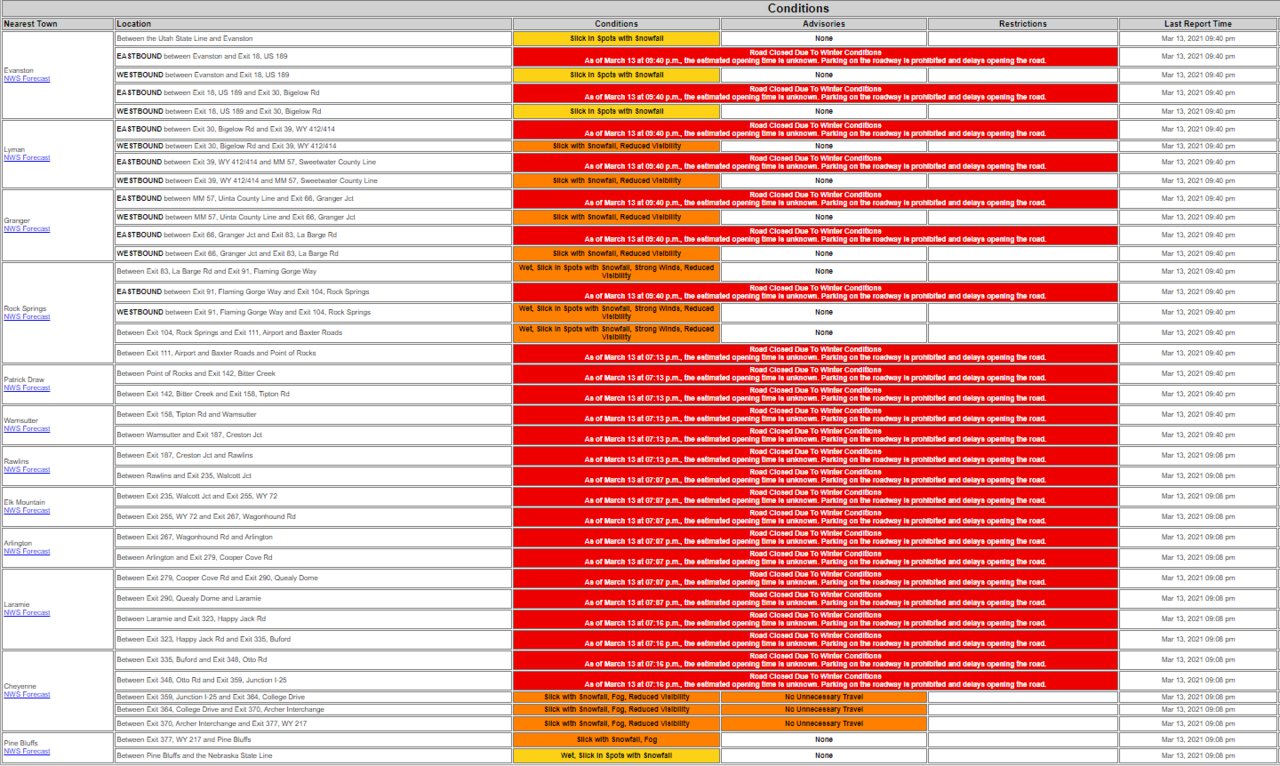This screenshot has height=766, width=1280.
Task: Click road closed notice in Point of Rocks–Exit 142 row
Action: tap(816, 374)
